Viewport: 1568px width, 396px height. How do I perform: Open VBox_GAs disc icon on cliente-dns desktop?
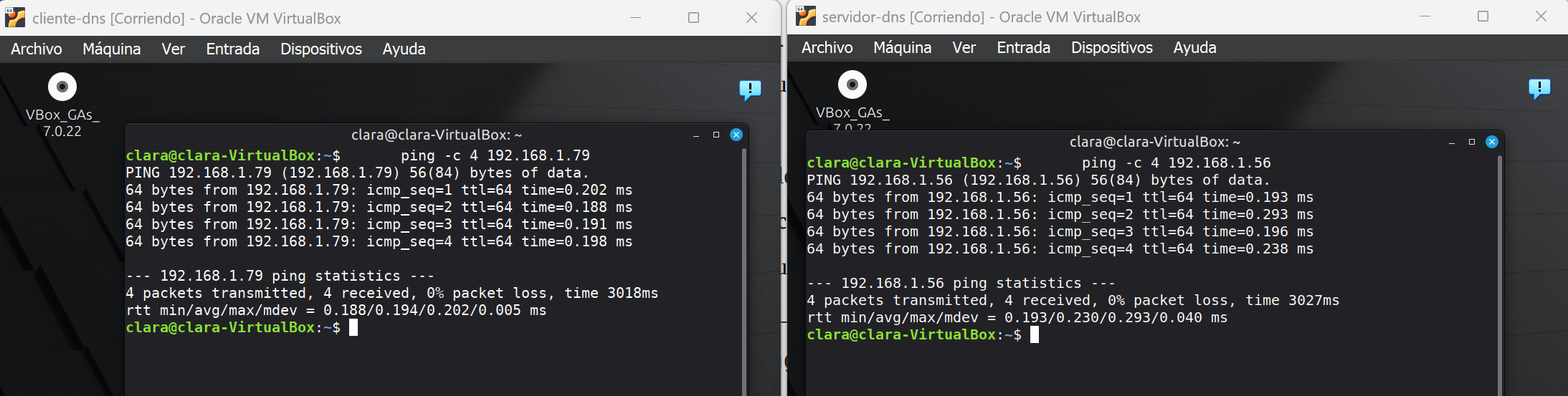pyautogui.click(x=62, y=87)
